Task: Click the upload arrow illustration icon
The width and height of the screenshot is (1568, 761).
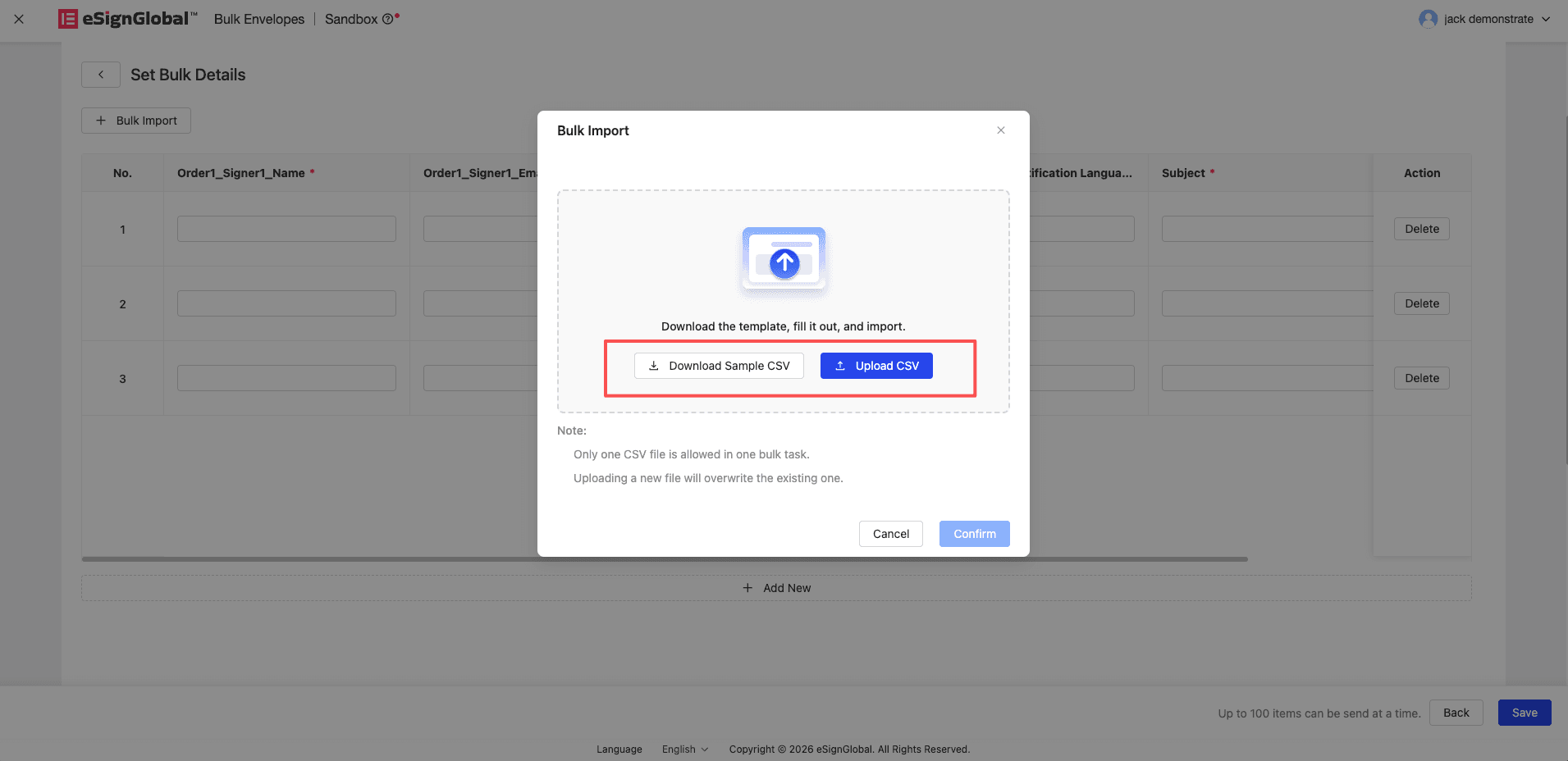Action: (784, 262)
